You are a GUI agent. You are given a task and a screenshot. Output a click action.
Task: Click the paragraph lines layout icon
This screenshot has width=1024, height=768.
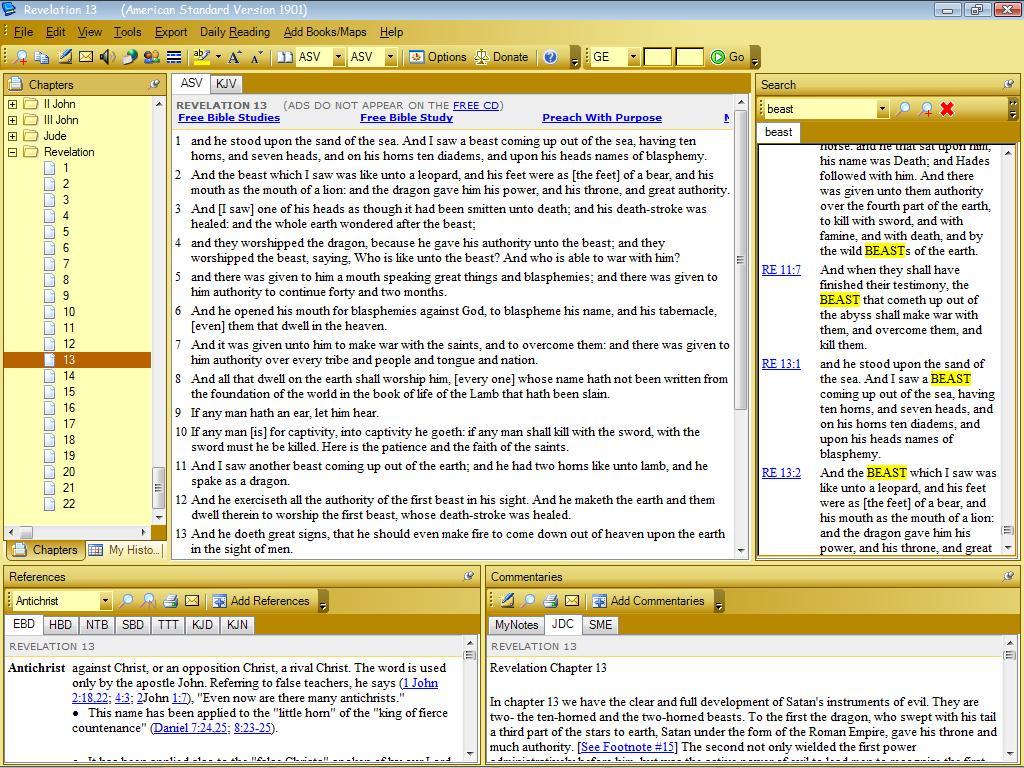coord(174,57)
